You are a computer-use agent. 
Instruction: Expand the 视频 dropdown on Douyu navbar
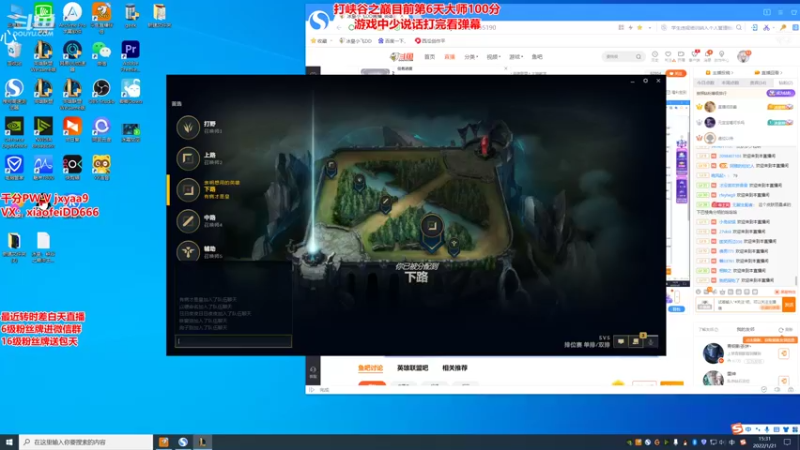click(493, 57)
